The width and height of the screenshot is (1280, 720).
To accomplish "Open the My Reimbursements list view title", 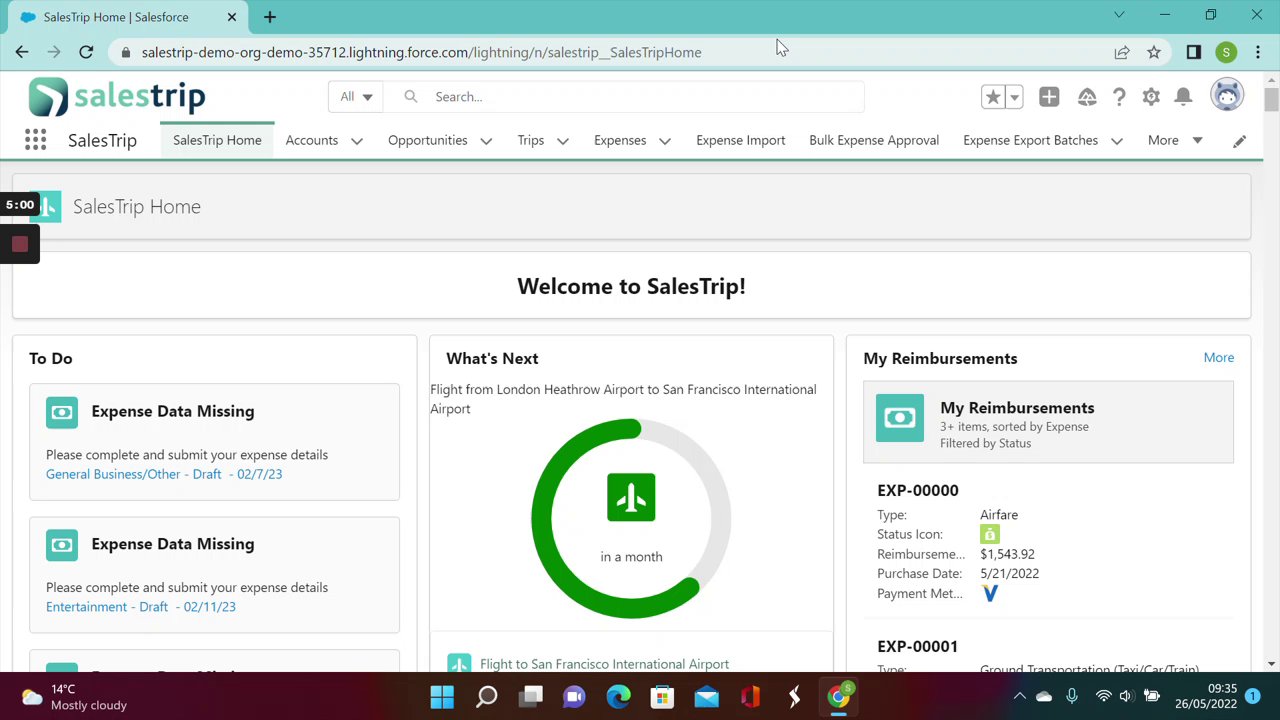I will pos(1017,408).
